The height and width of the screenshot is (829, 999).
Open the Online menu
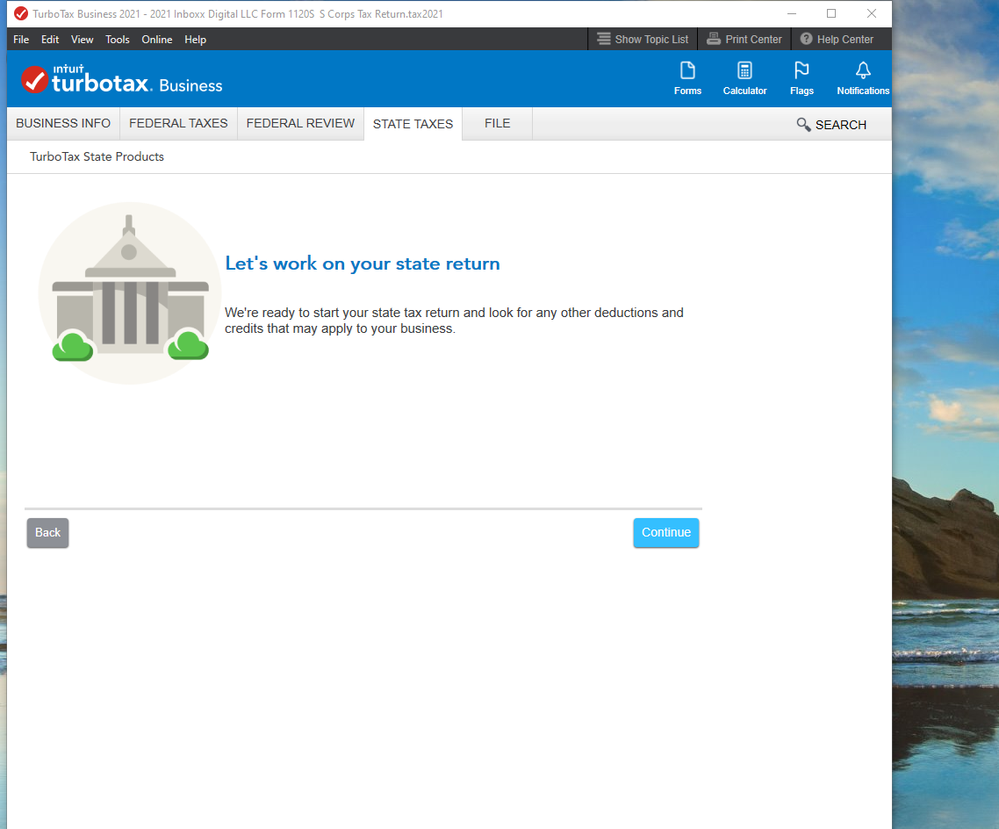point(157,40)
